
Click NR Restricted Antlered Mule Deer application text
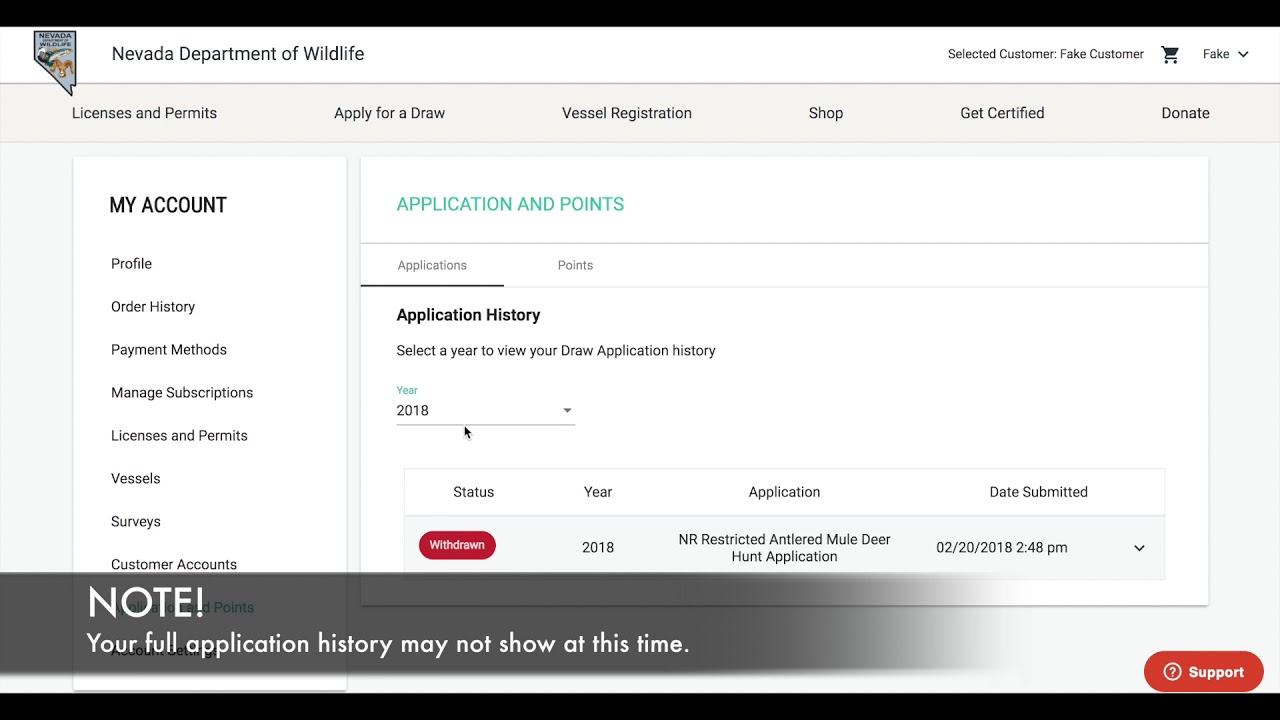(784, 548)
